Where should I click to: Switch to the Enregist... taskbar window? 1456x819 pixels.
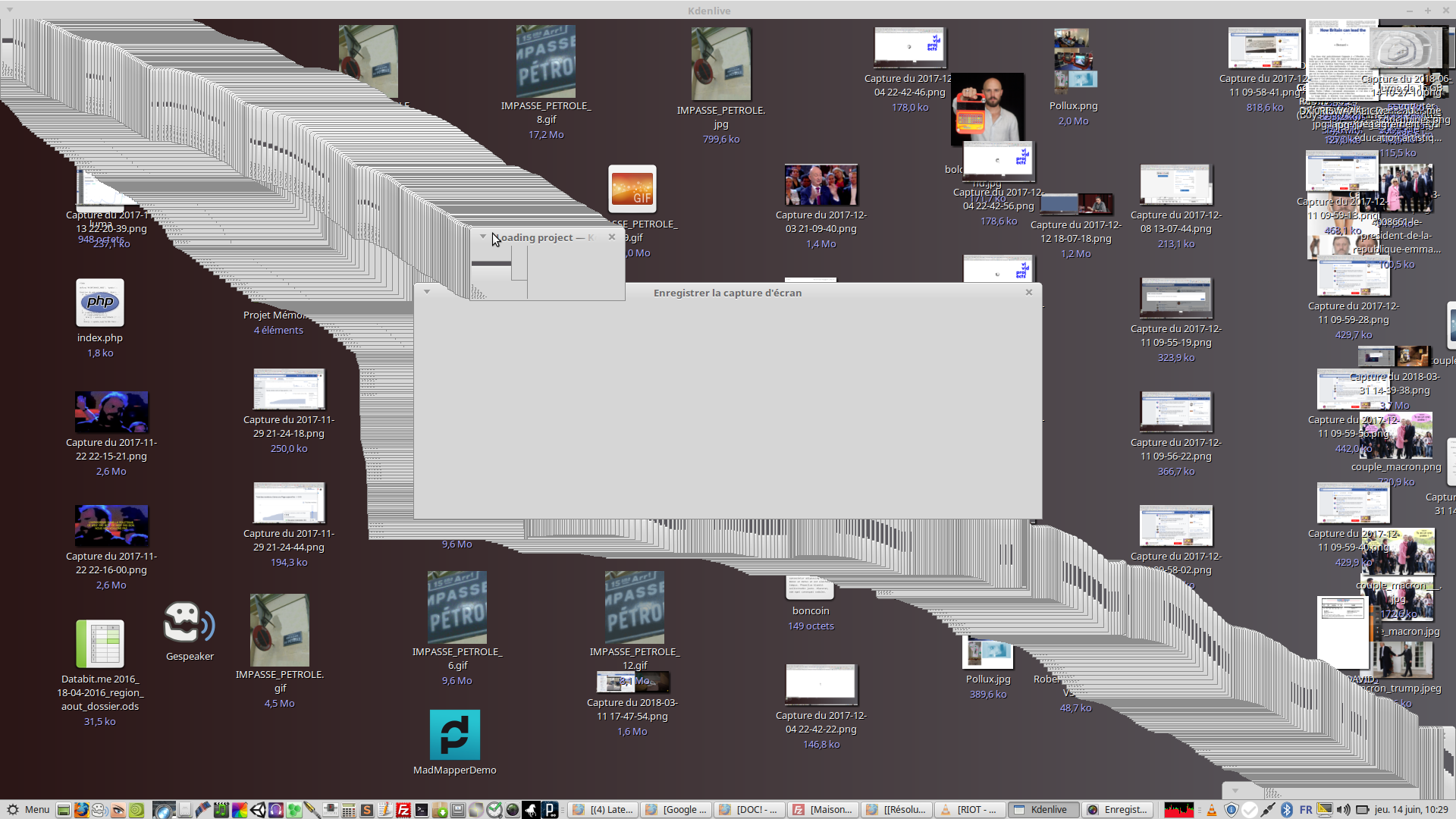click(x=1118, y=810)
